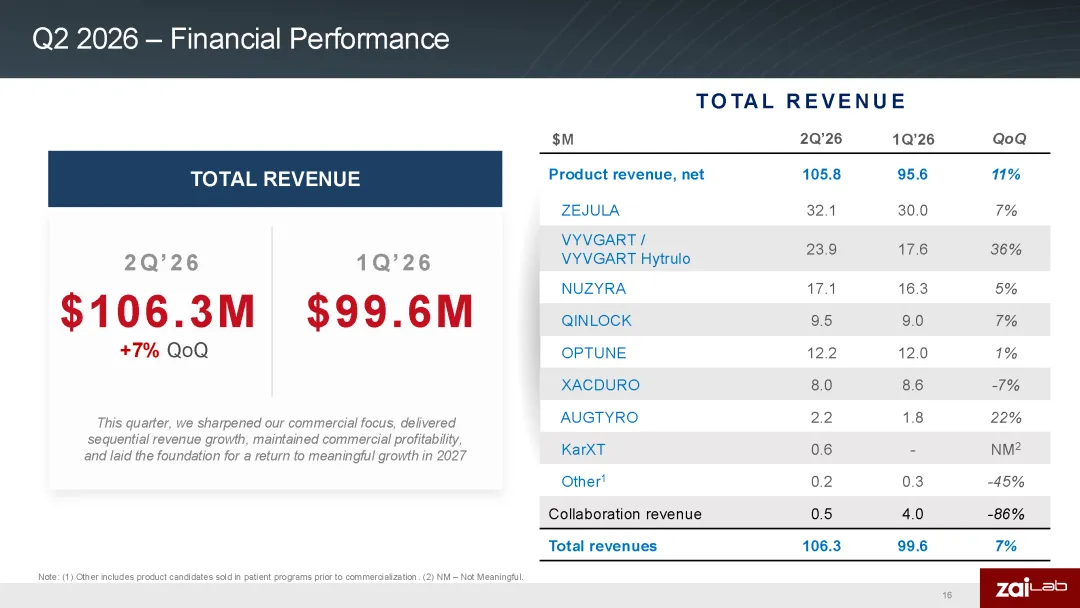Screen dimensions: 1080x608
Task: Click the KarXT row label
Action: click(x=583, y=450)
